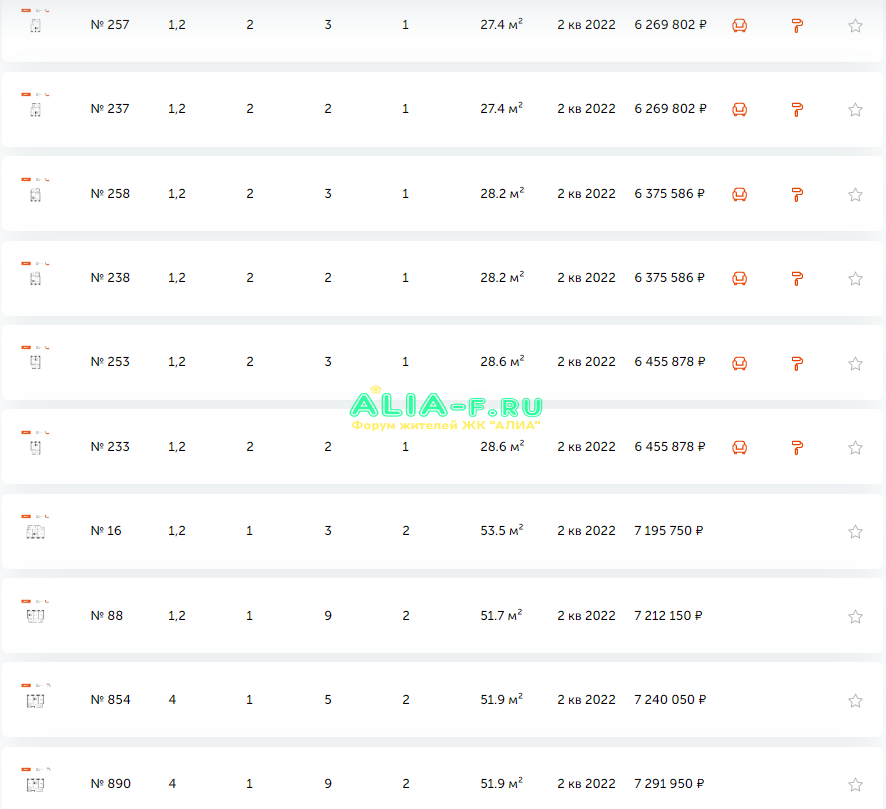The height and width of the screenshot is (809, 886).
Task: Click armchair icon on apartment № 238
Action: [739, 278]
